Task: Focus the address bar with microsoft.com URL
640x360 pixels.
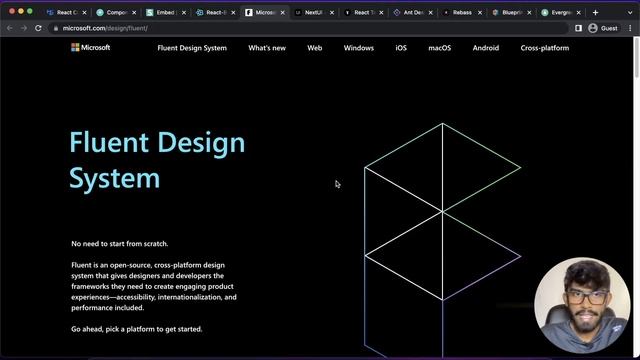Action: (308, 28)
